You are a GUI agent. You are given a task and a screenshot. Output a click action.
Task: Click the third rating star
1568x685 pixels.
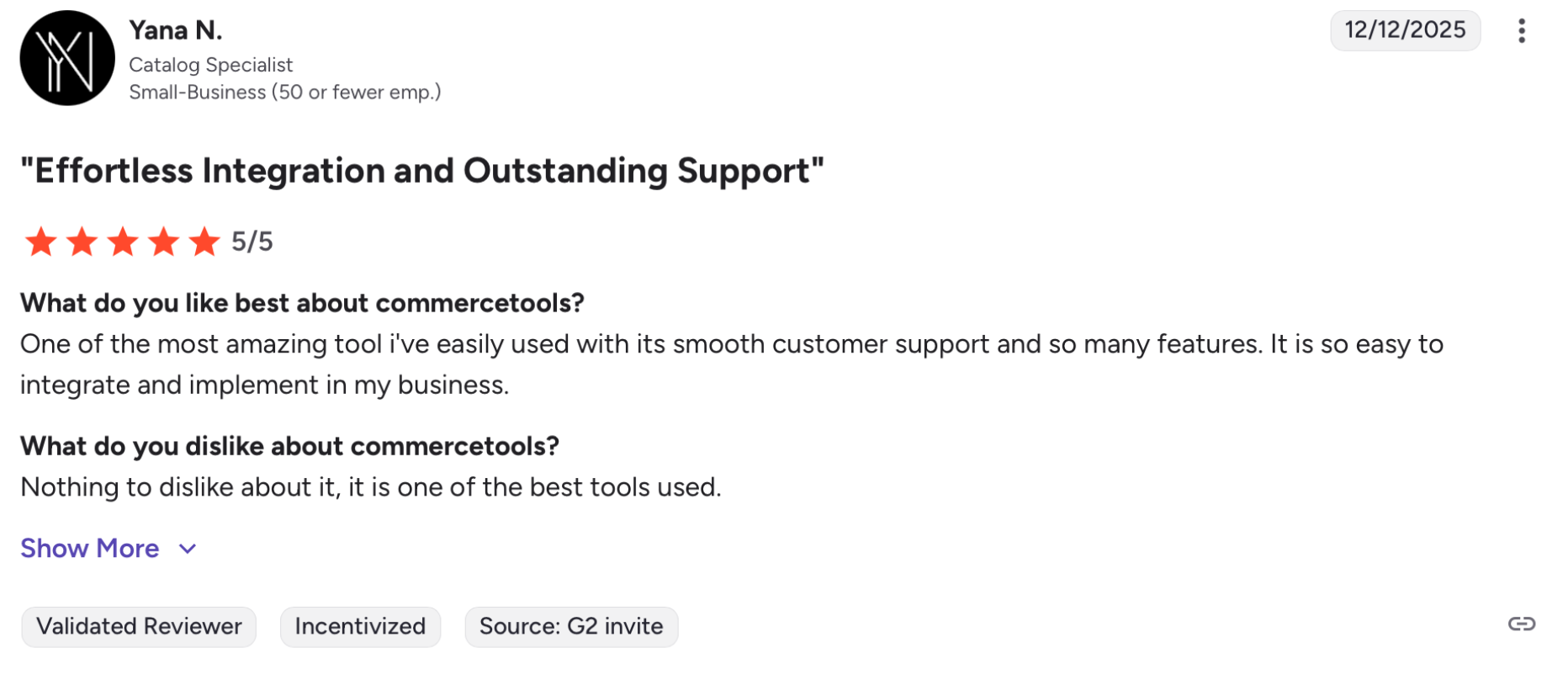pyautogui.click(x=123, y=242)
